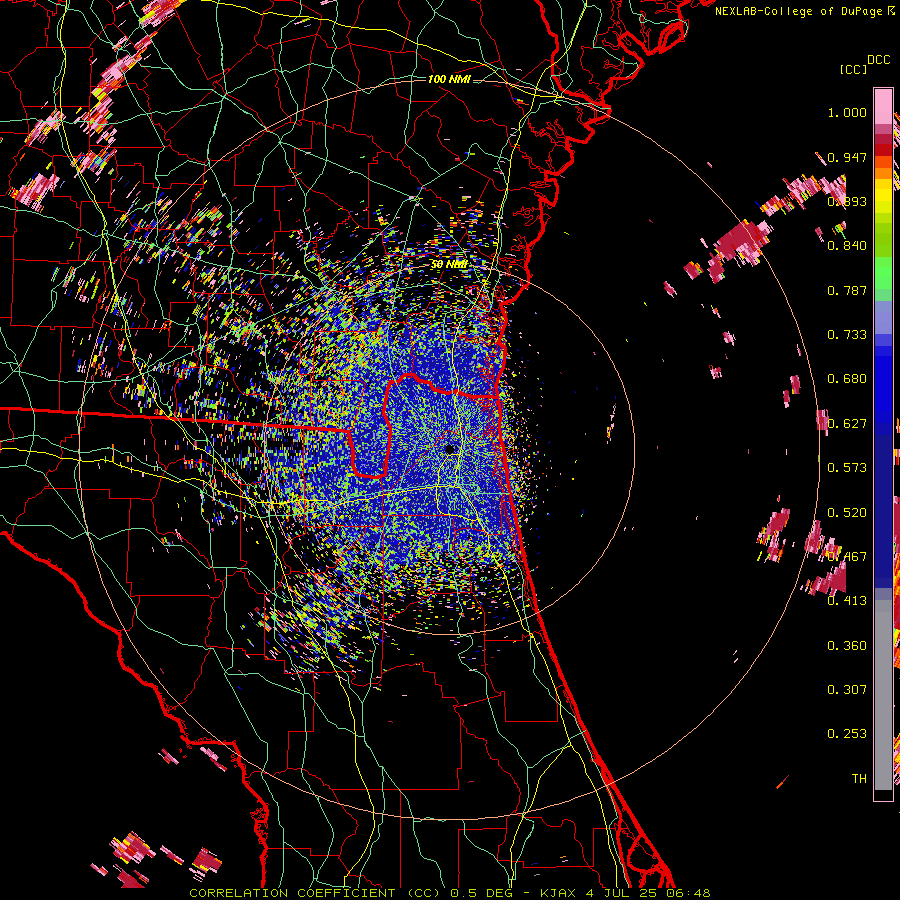Click the 0.840 legend value

tap(847, 246)
